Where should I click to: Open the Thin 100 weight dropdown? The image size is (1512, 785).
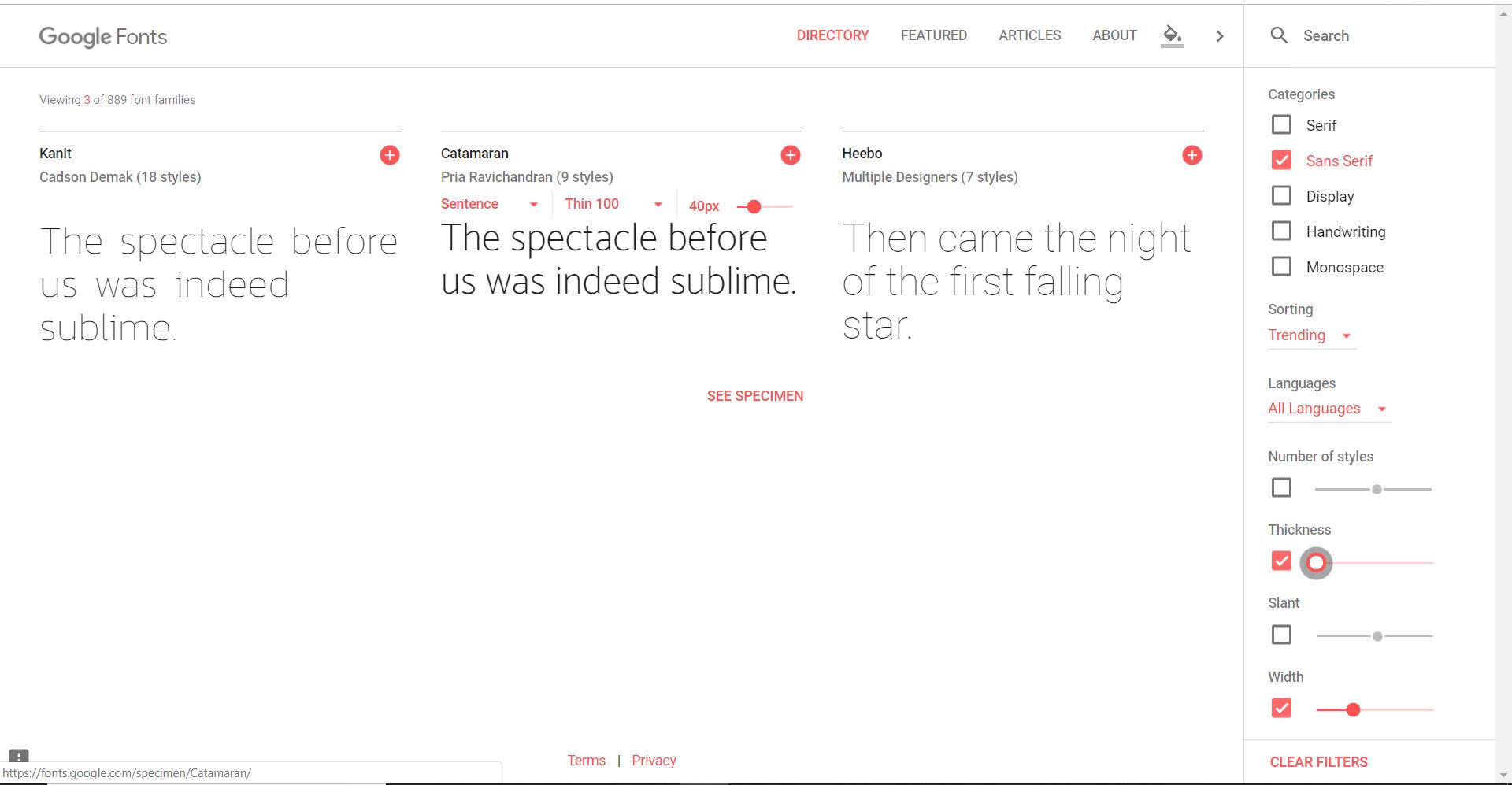613,203
